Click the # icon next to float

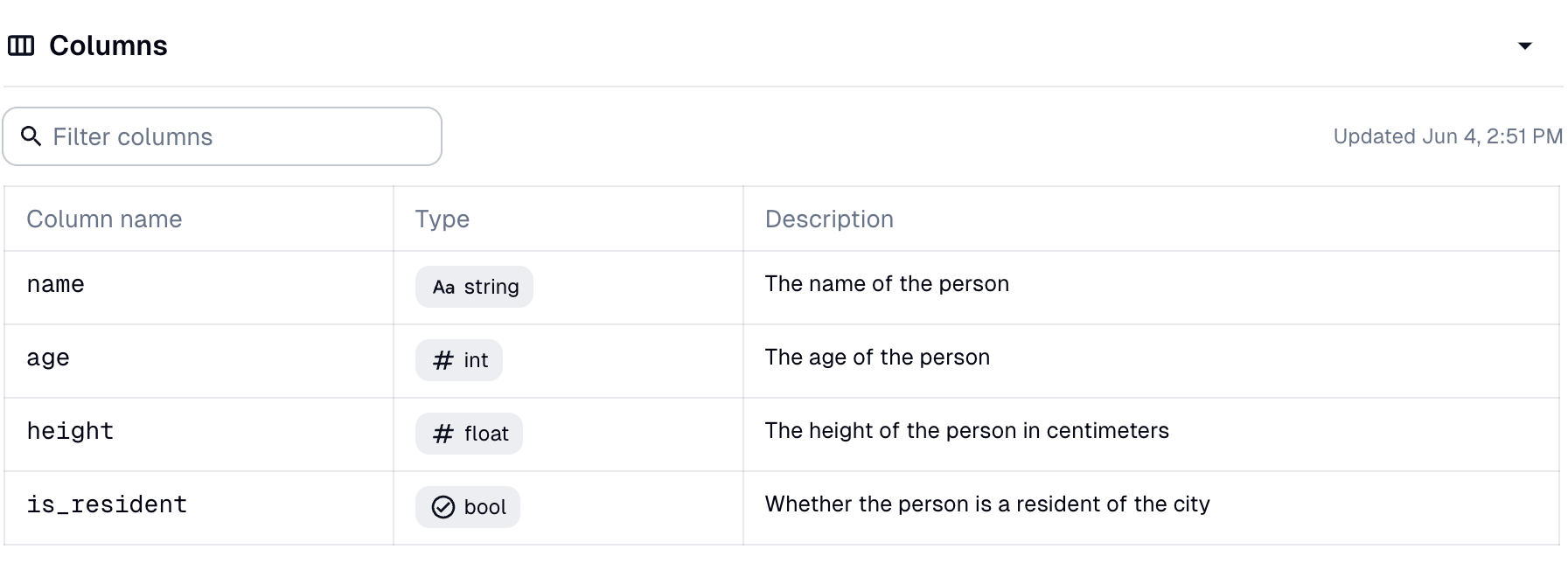[442, 433]
